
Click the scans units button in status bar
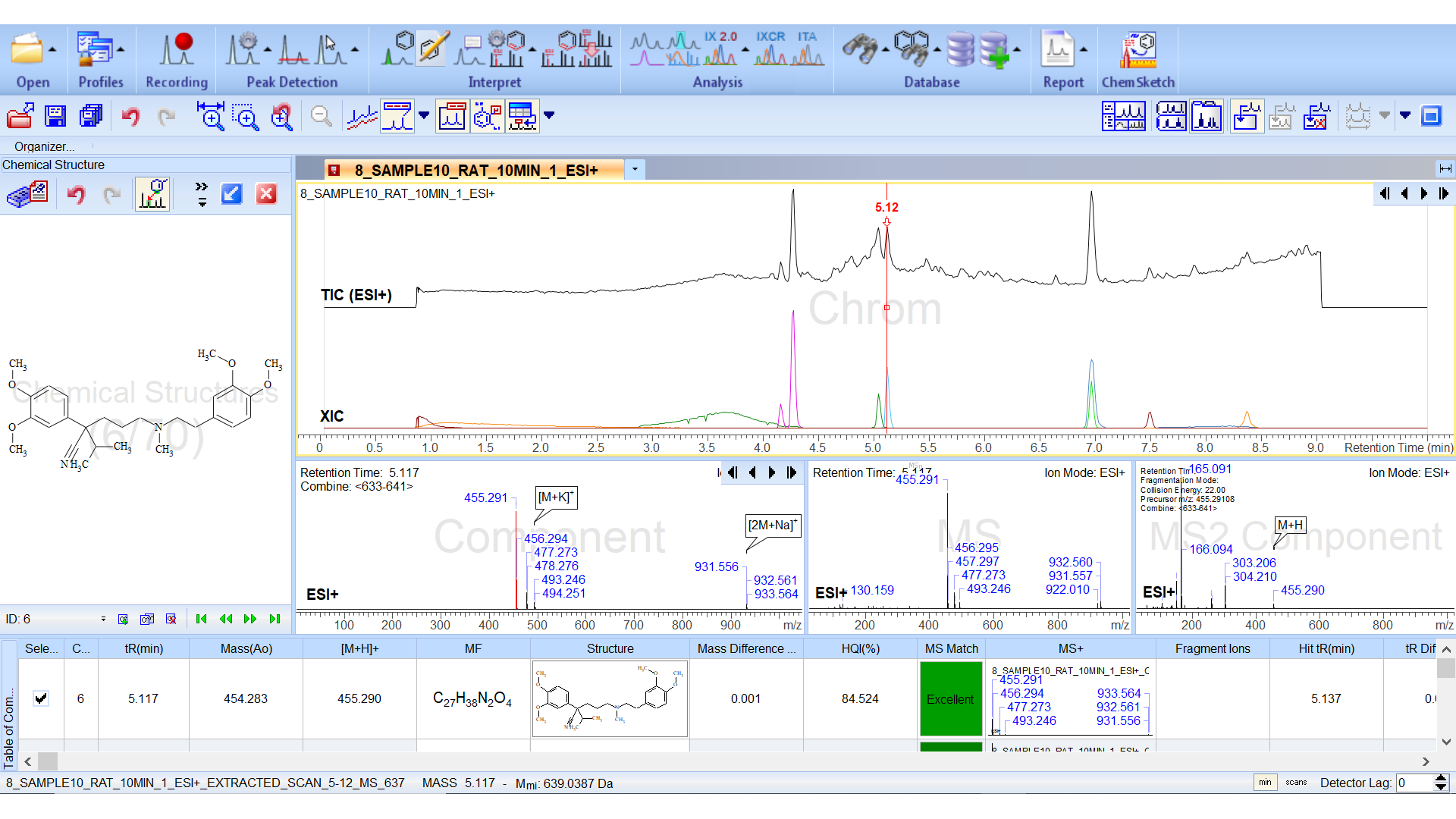(x=1296, y=783)
